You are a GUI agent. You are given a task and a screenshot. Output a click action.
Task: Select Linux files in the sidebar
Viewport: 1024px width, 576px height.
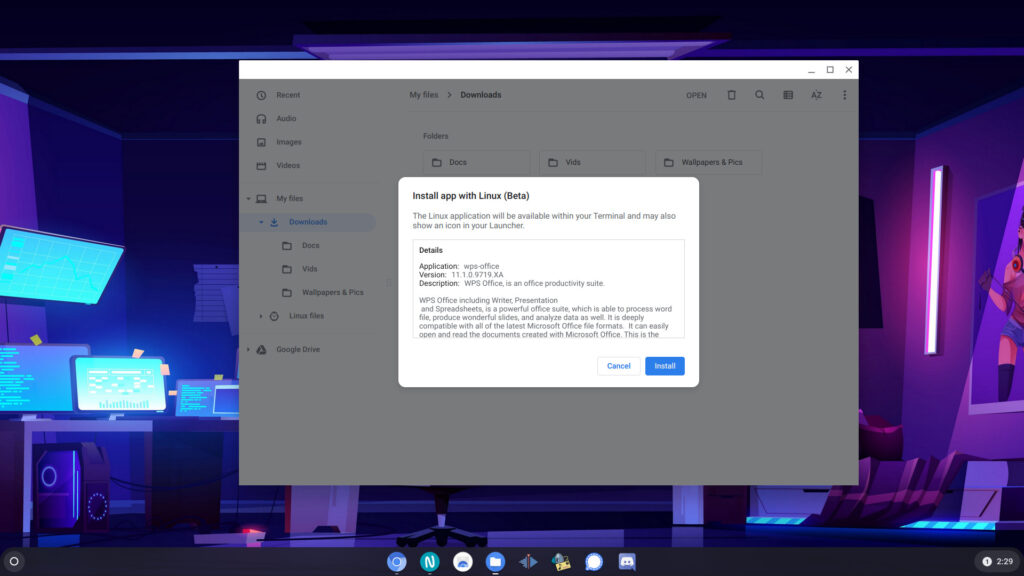click(x=306, y=316)
